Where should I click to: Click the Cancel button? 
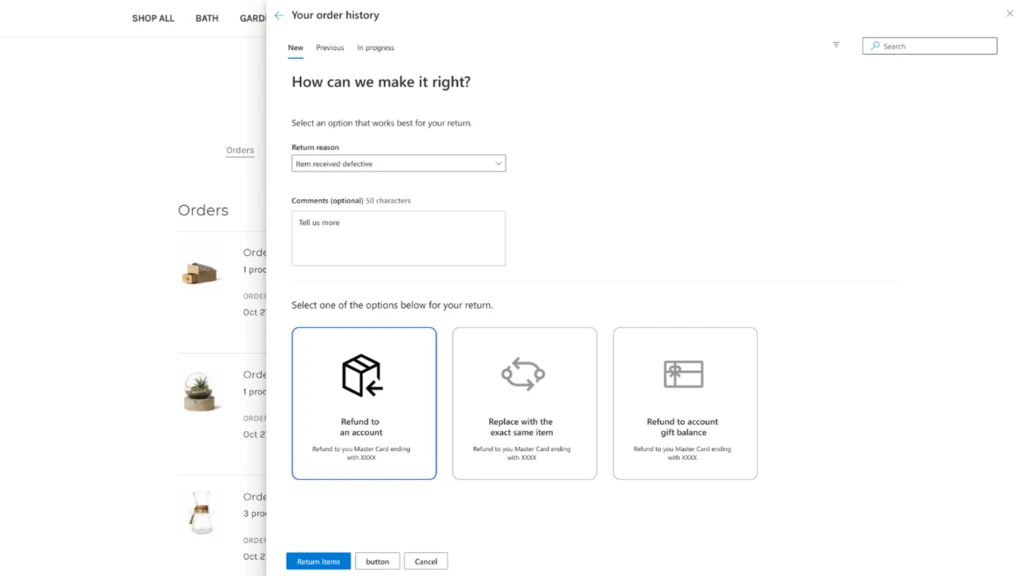tap(426, 561)
